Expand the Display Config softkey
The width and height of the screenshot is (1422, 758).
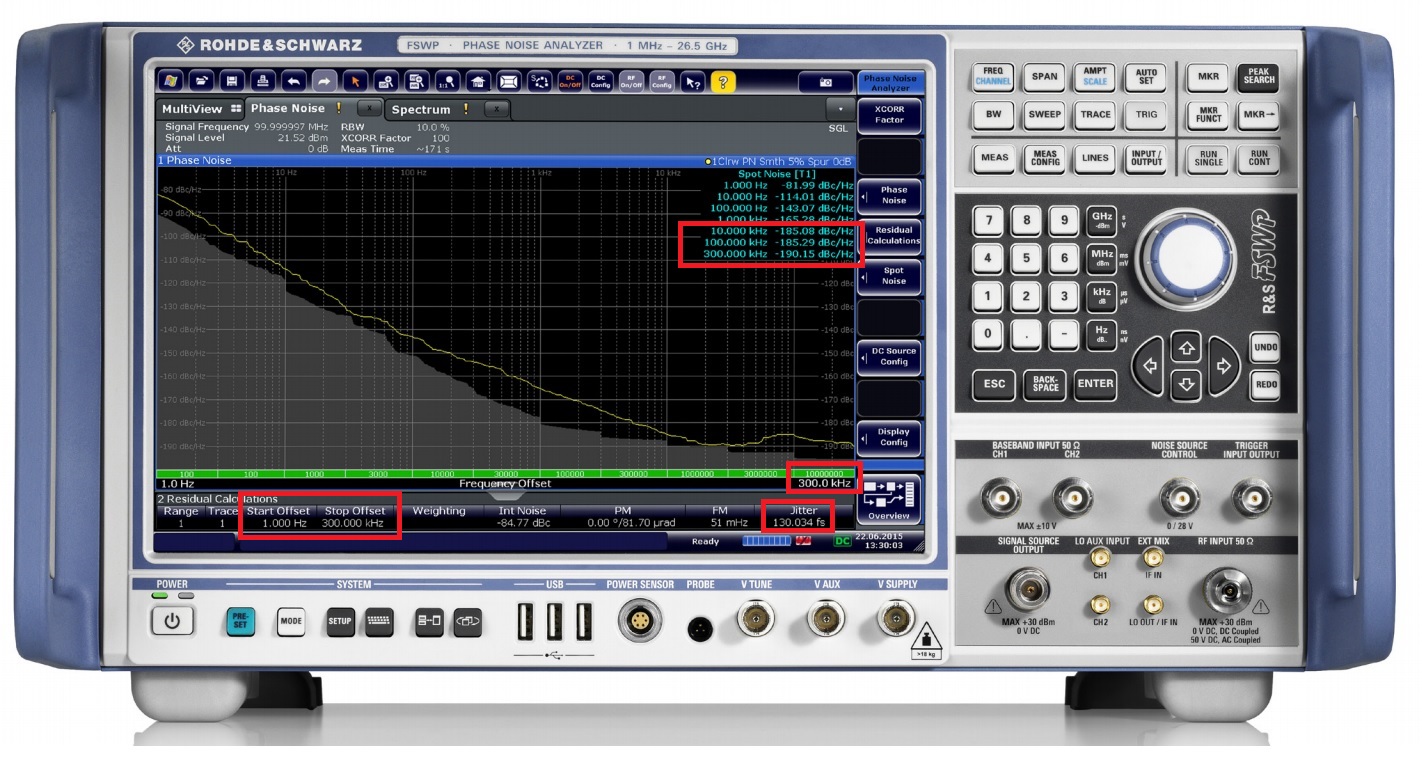point(889,438)
